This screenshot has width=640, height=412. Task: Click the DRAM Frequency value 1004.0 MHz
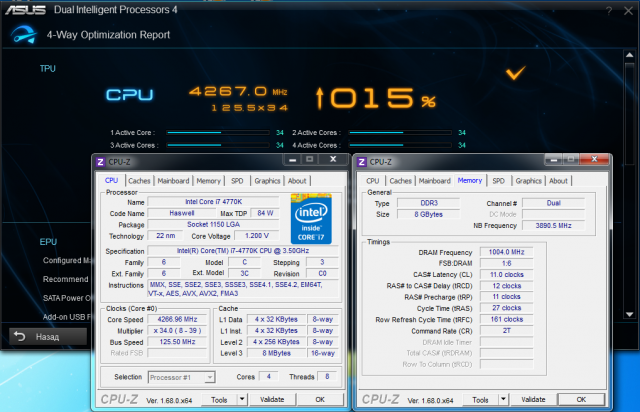(507, 252)
